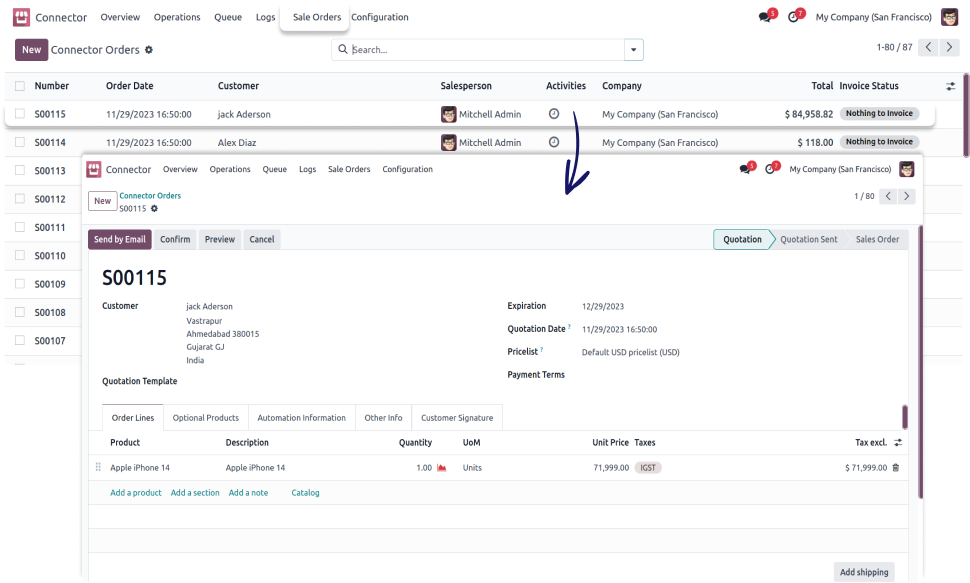970x583 pixels.
Task: Grab the drag handle of the Apple iPhone 14 line
Action: coord(98,467)
